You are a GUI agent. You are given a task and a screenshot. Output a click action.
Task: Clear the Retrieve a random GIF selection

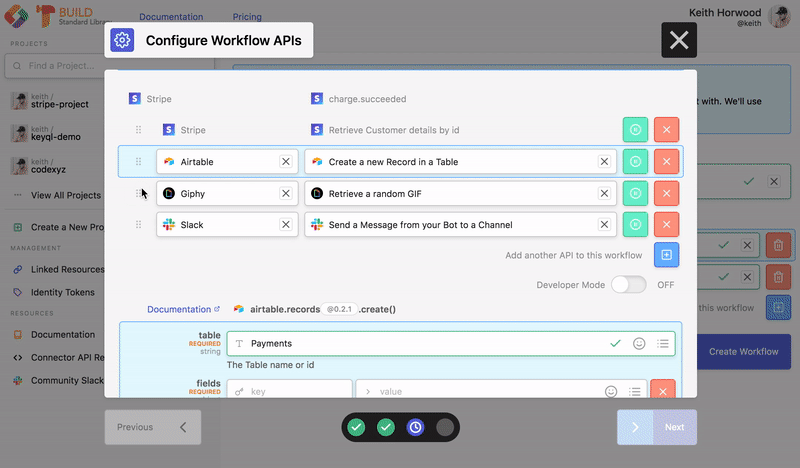point(604,193)
